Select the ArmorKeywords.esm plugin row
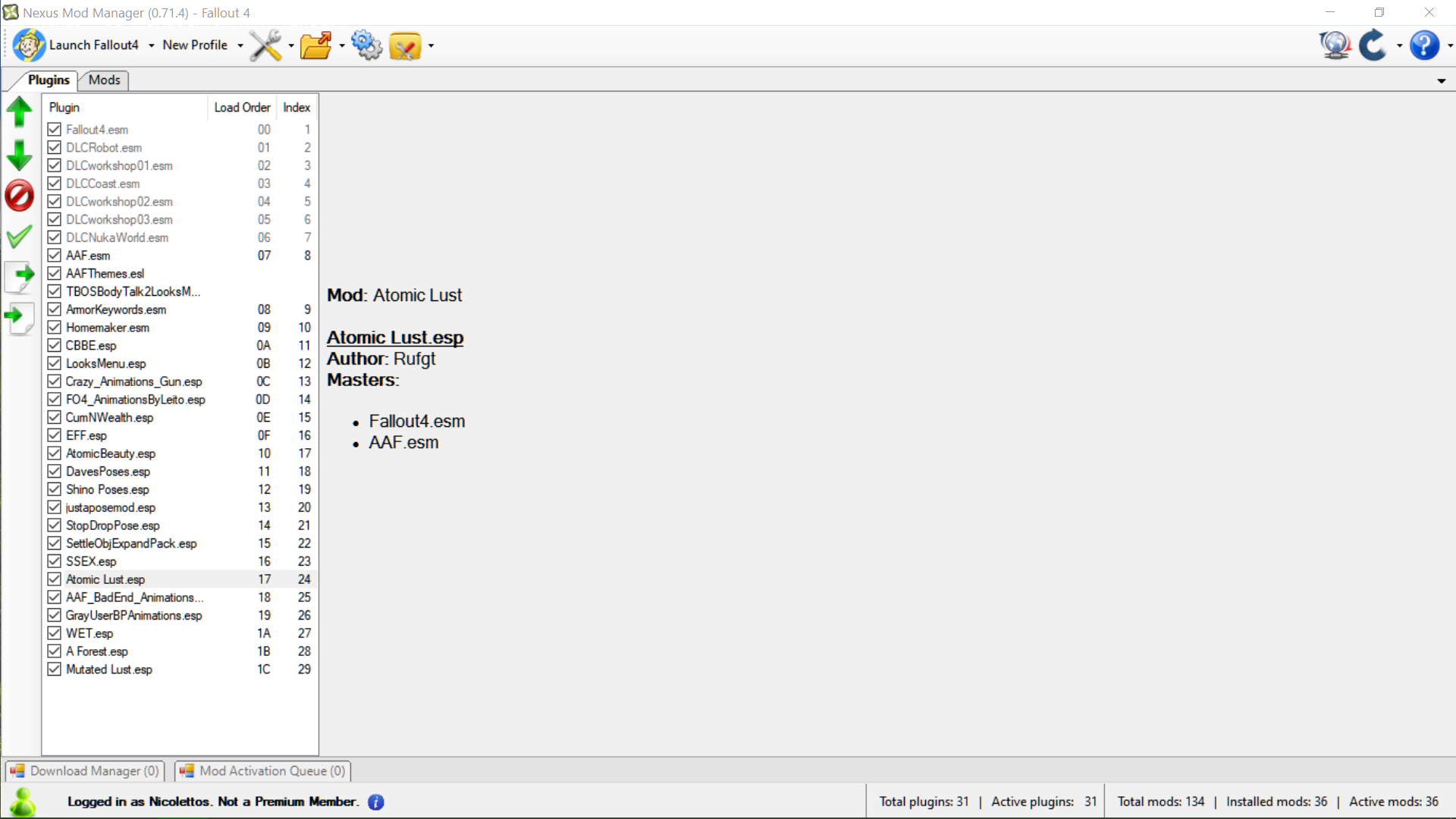The width and height of the screenshot is (1456, 819). [x=180, y=309]
